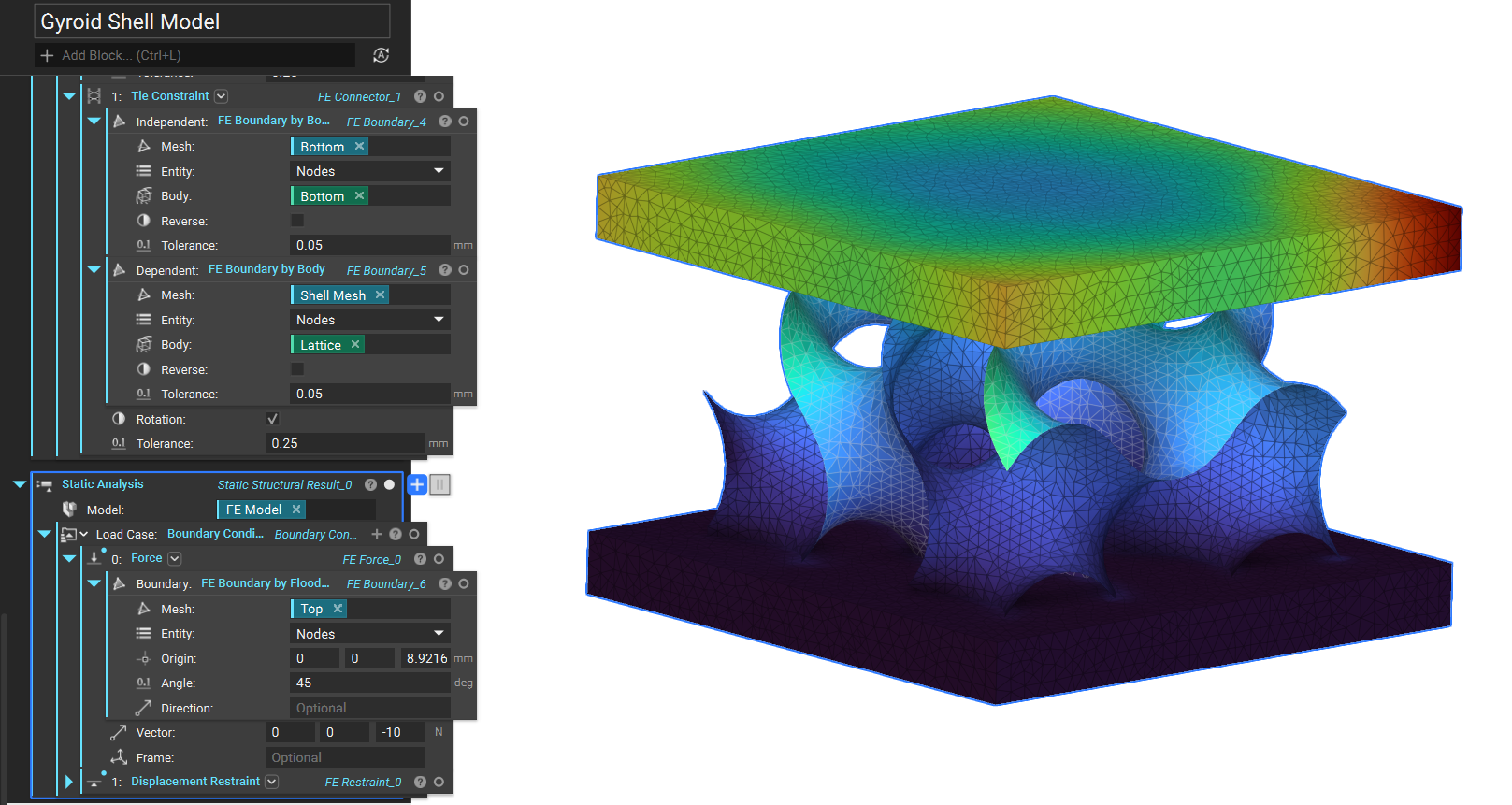Screen dimensions: 1512x805
Task: Click the plus icon on the Load Case row
Action: point(377,534)
